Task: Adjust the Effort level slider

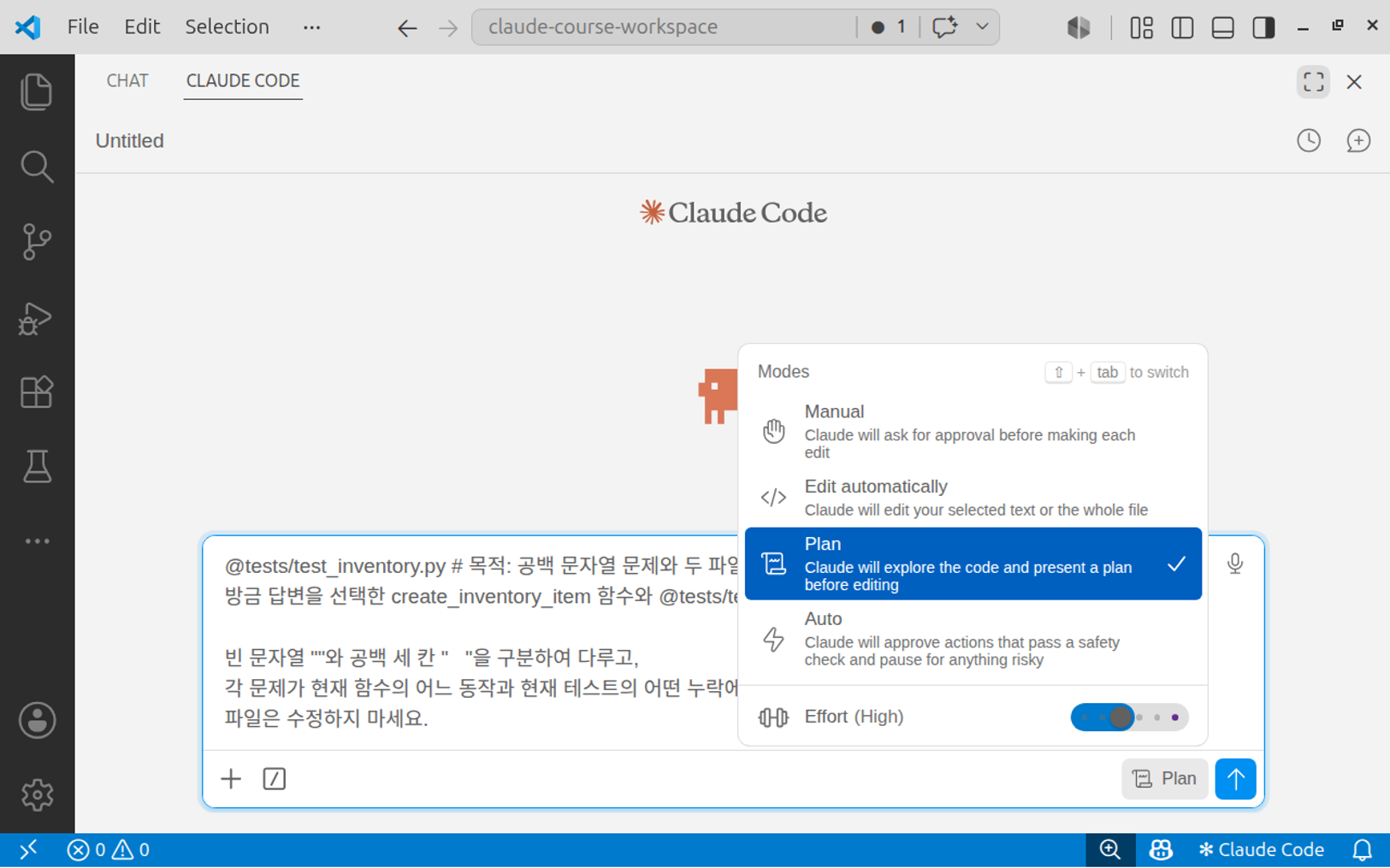Action: [x=1129, y=717]
